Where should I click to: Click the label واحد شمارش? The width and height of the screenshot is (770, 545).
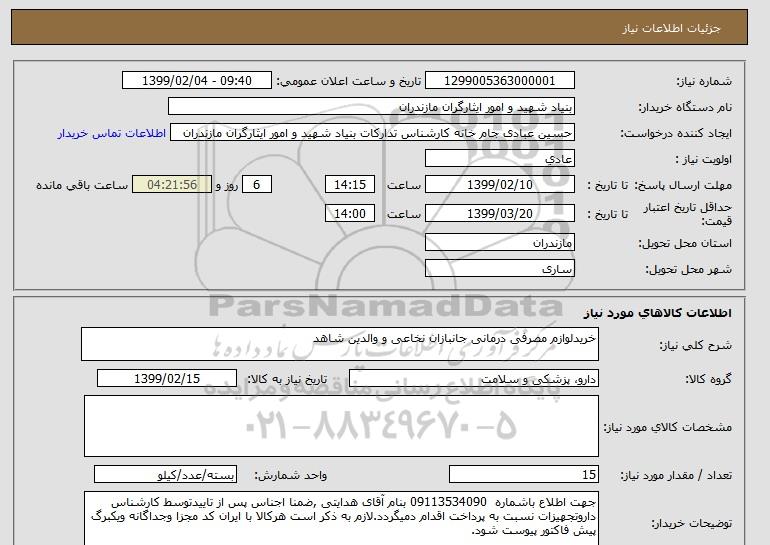(290, 476)
